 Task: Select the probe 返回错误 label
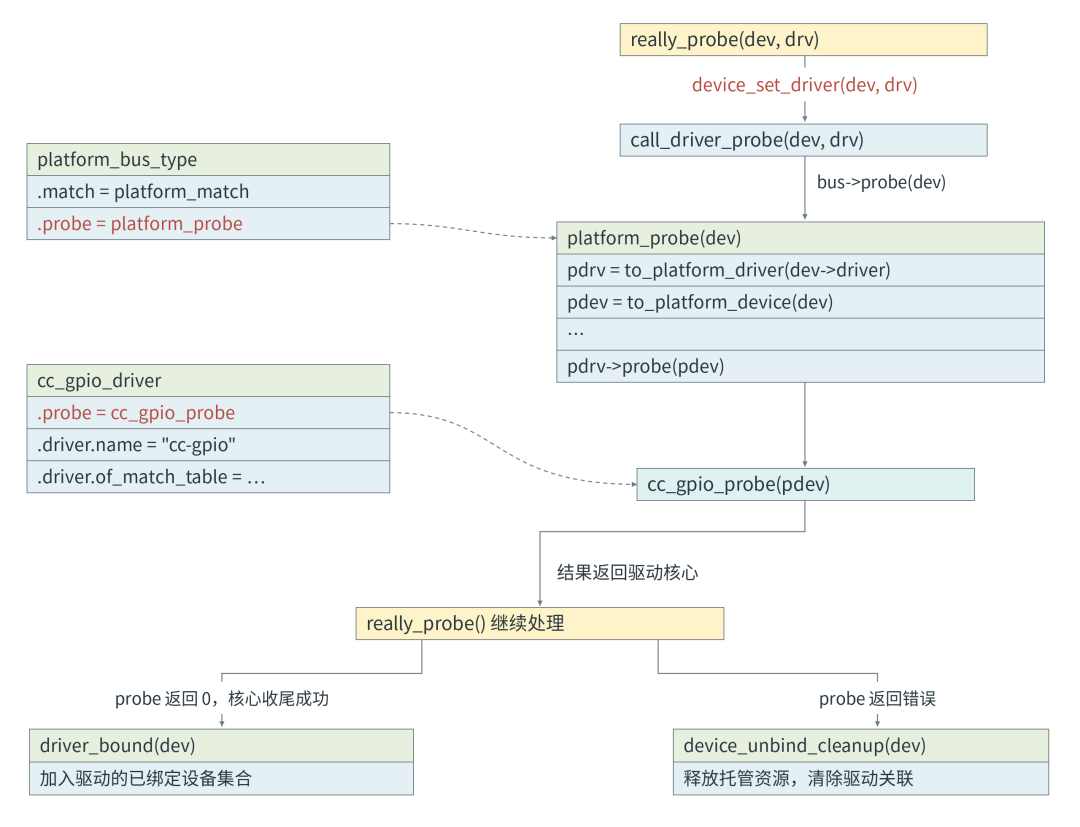pos(878,699)
